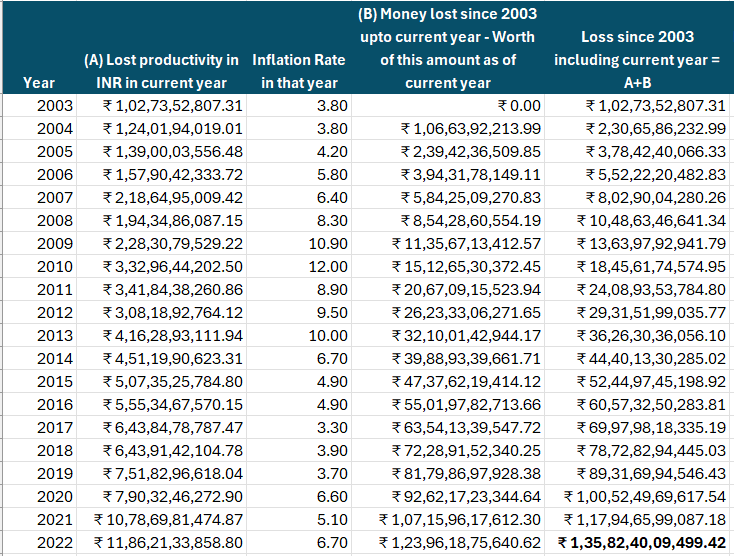The image size is (734, 556).
Task: Select cell ₹ 3,78,42,40,066.33
Action: [x=638, y=152]
